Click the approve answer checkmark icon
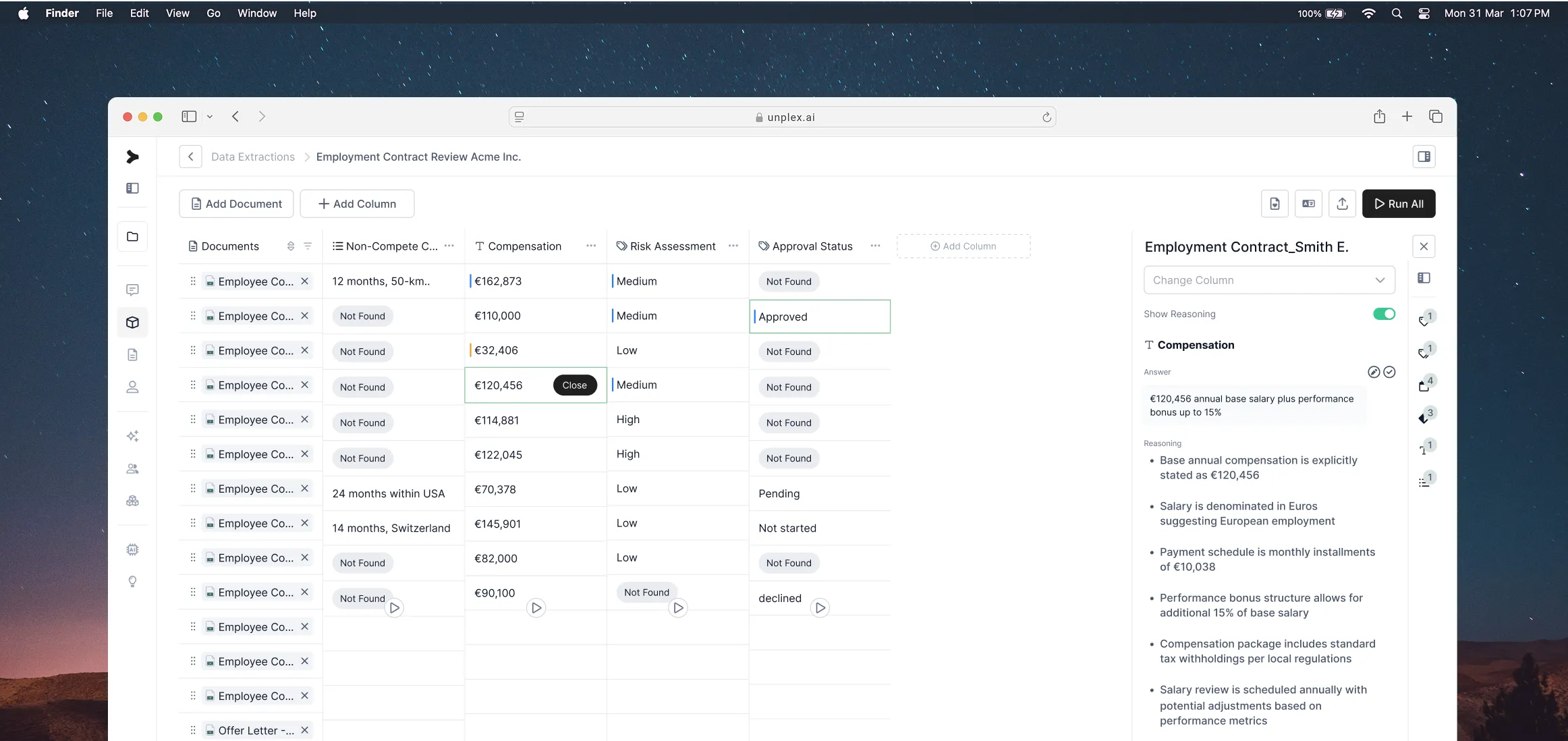The height and width of the screenshot is (741, 1568). [1389, 372]
